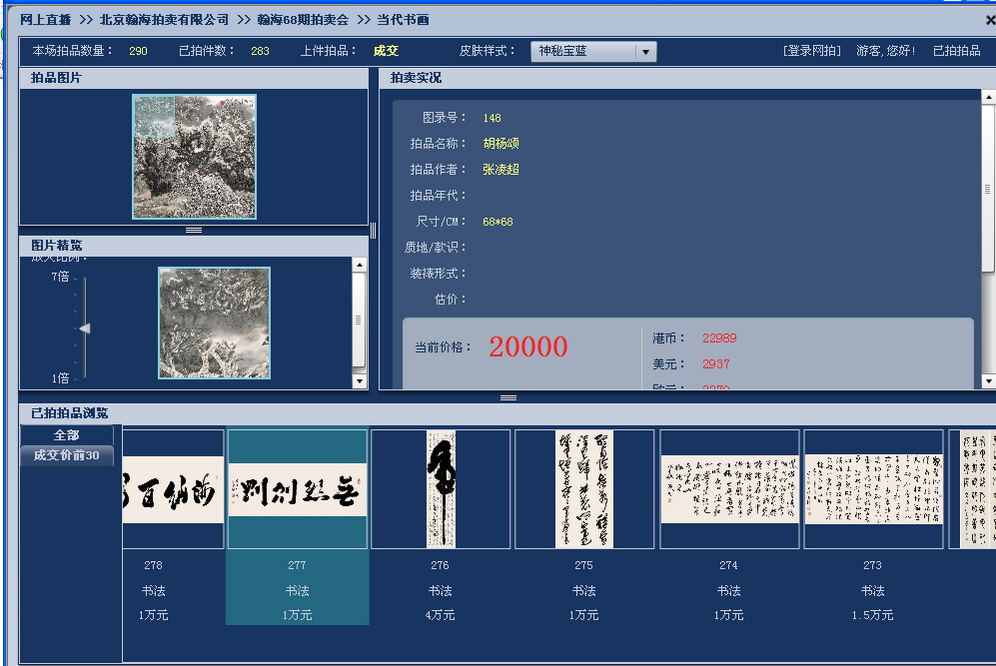Click the 网上直播 breadcrumb
Screen dimensions: 996x666
[x=45, y=20]
